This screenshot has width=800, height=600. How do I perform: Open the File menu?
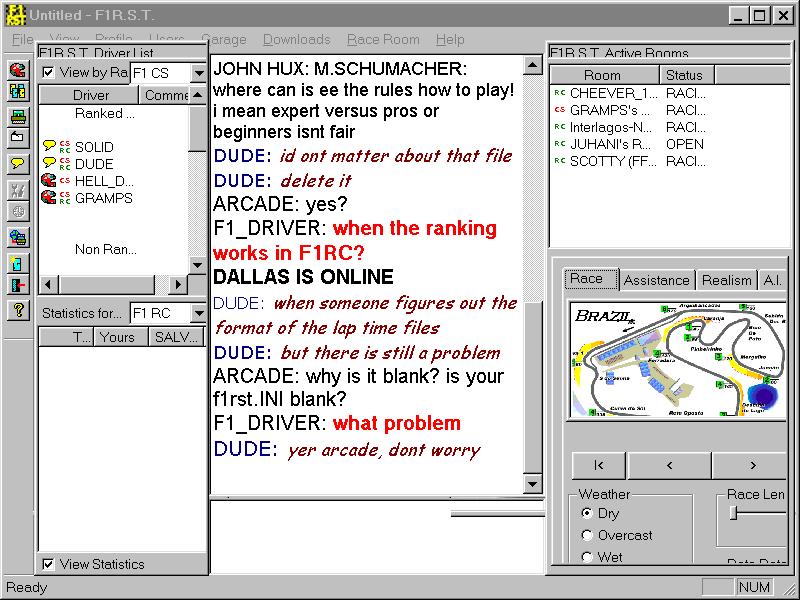22,39
